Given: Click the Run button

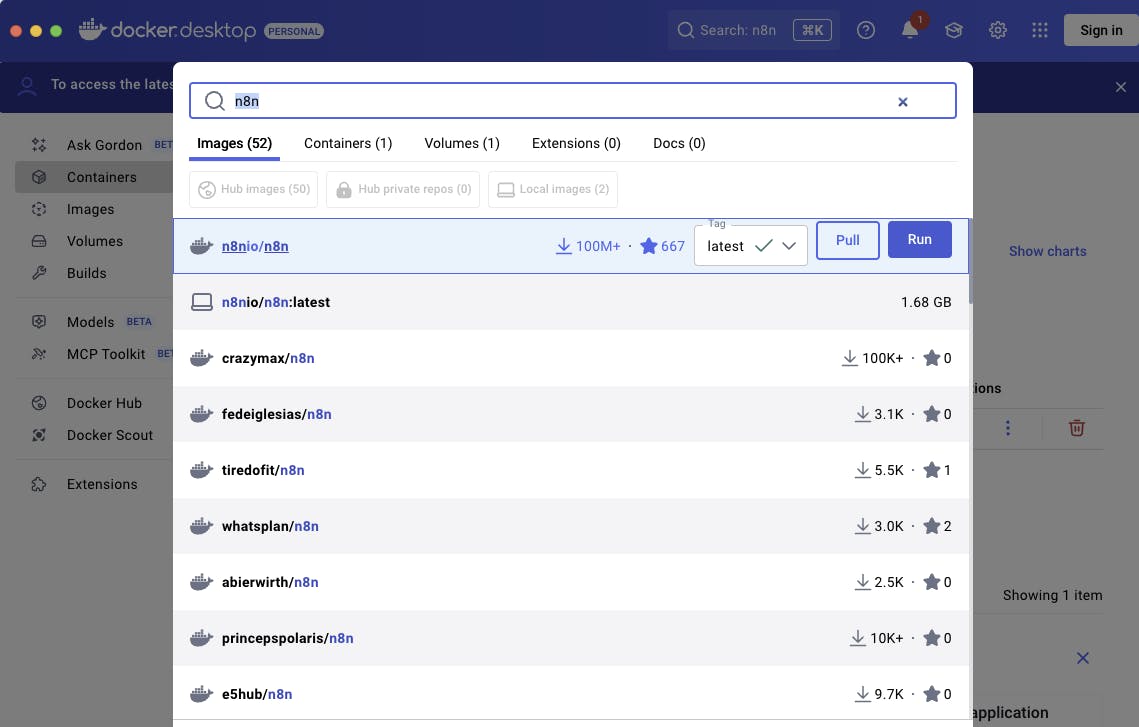Looking at the screenshot, I should pyautogui.click(x=920, y=240).
